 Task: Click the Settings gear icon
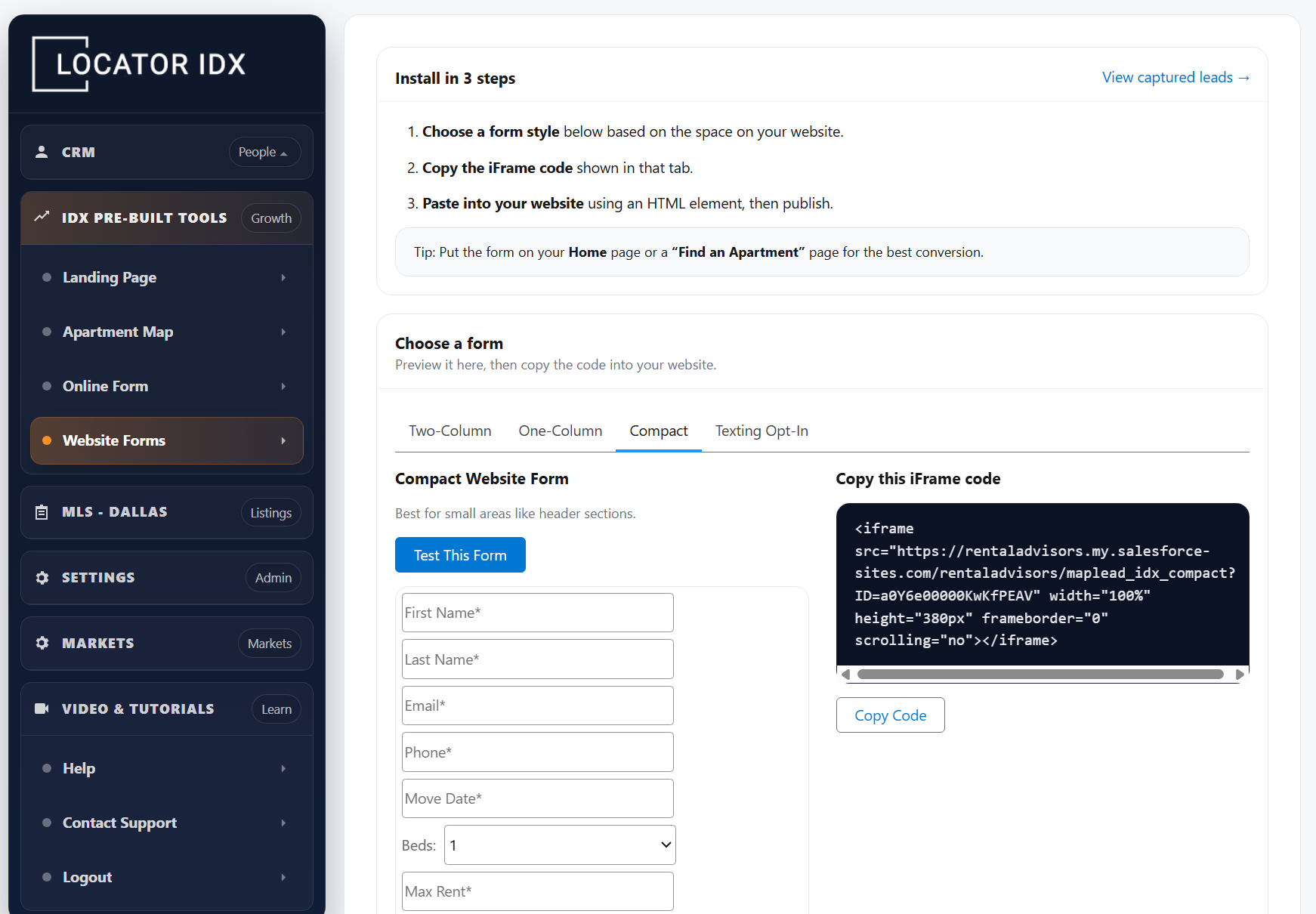(42, 578)
